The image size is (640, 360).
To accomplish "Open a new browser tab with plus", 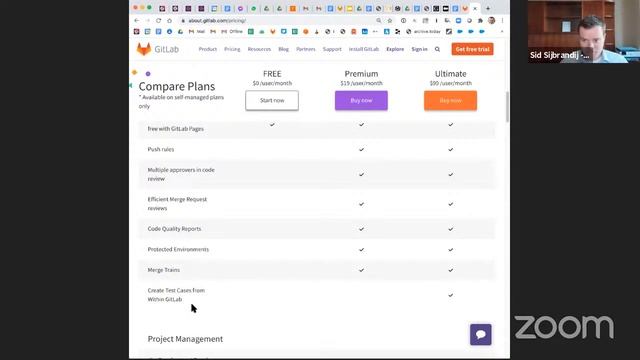I will (x=488, y=8).
